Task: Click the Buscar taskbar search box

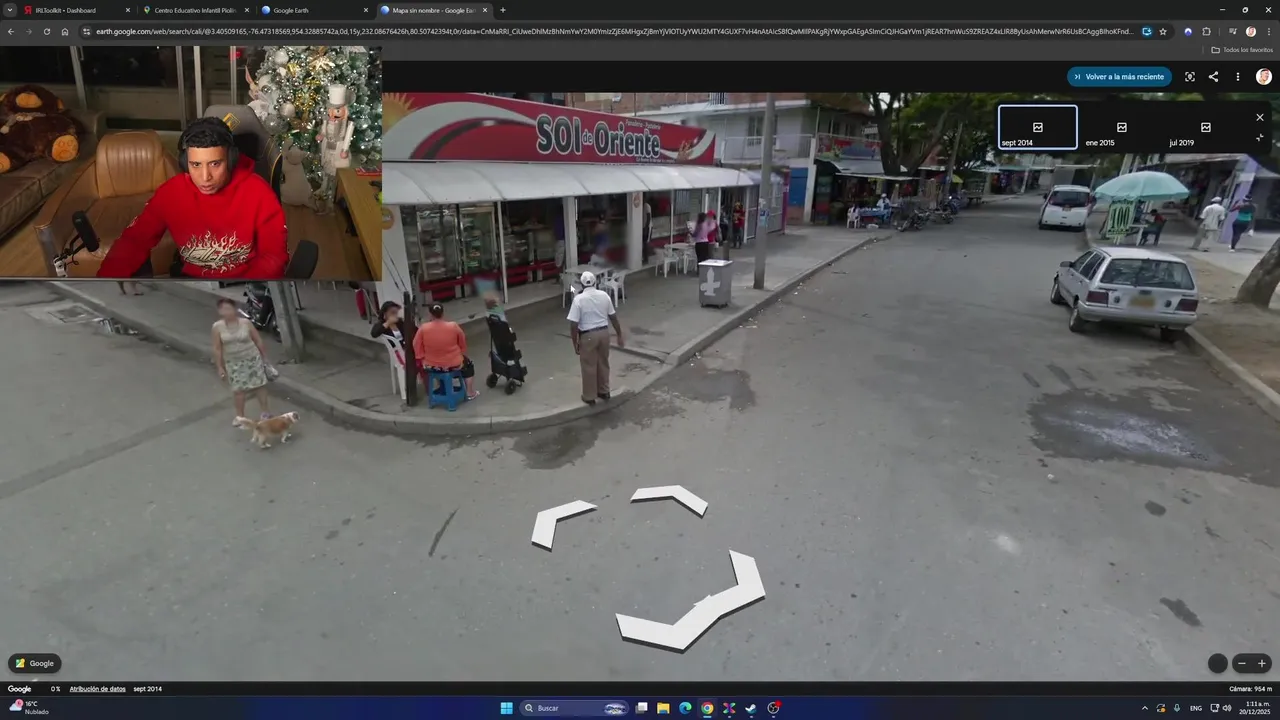Action: (x=574, y=708)
